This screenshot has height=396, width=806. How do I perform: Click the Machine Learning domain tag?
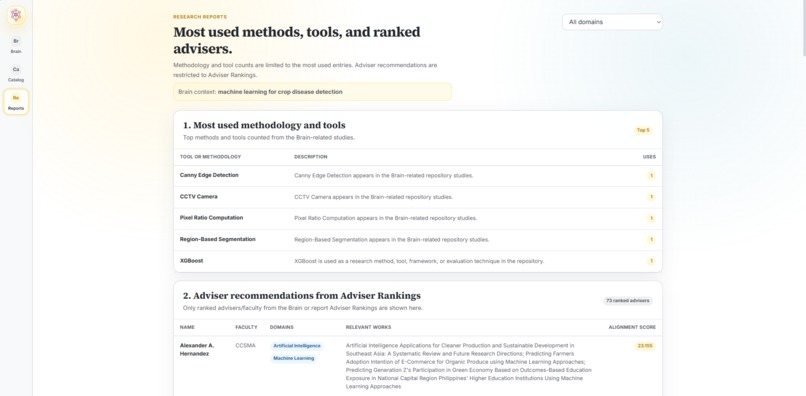pos(294,358)
